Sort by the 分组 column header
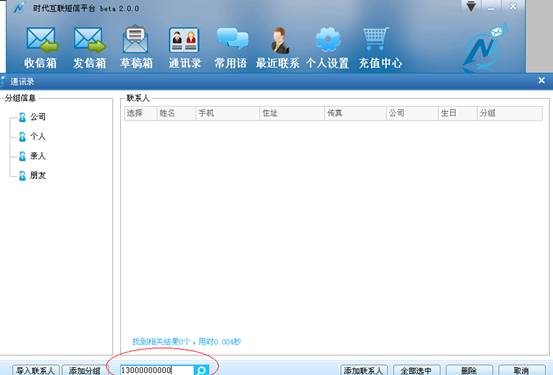This screenshot has width=553, height=375. coord(510,113)
